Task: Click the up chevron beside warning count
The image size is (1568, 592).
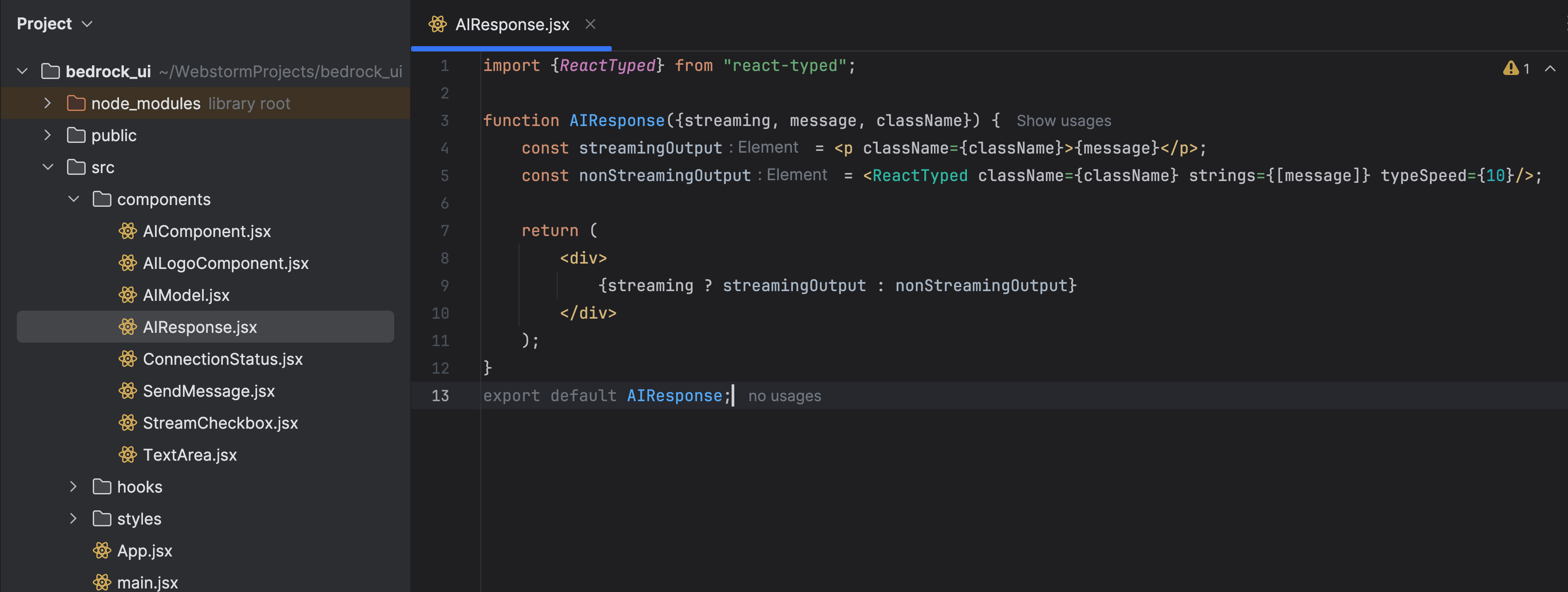Action: click(x=1550, y=69)
